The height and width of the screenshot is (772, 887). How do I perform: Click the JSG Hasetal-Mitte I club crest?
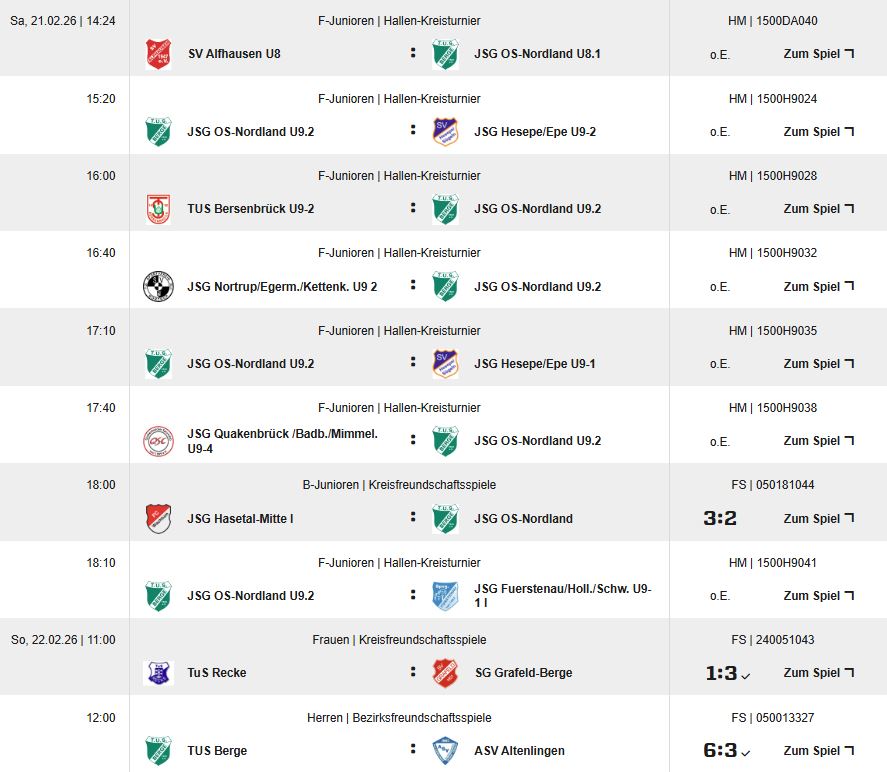158,519
